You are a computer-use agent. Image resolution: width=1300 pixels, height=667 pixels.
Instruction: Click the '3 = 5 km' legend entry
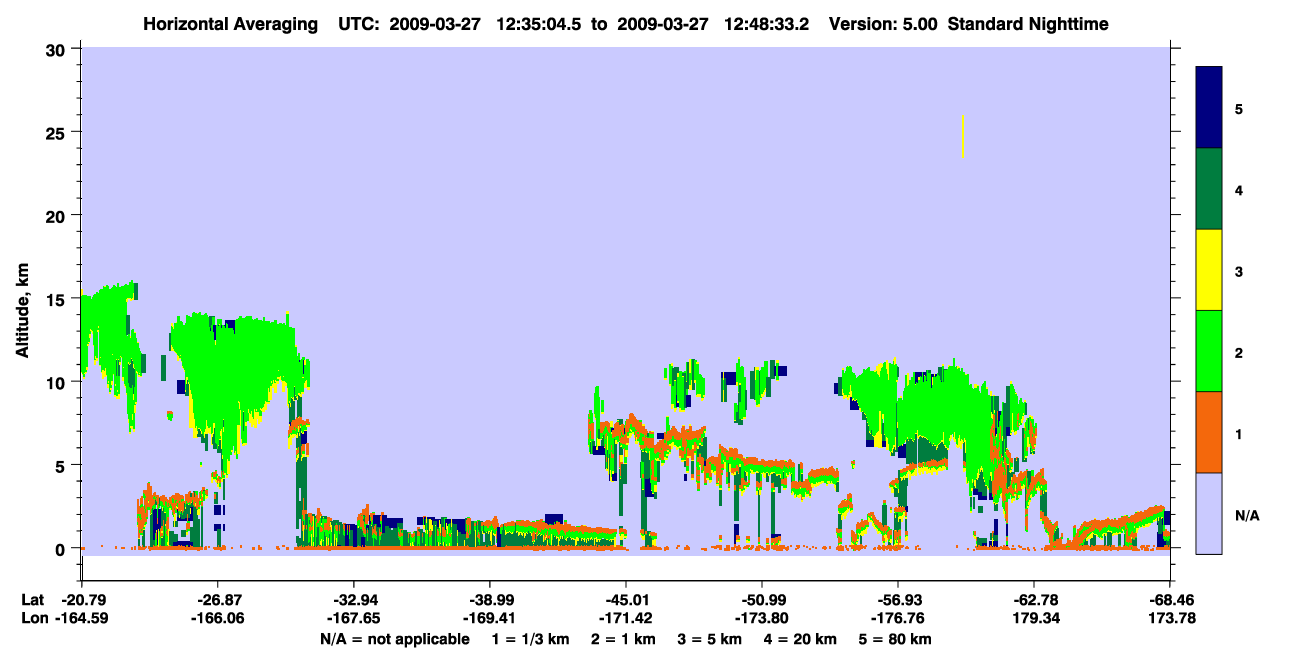711,639
